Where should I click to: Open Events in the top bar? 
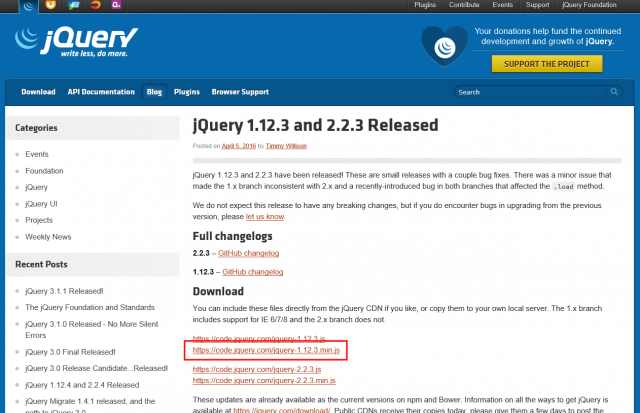(x=502, y=5)
